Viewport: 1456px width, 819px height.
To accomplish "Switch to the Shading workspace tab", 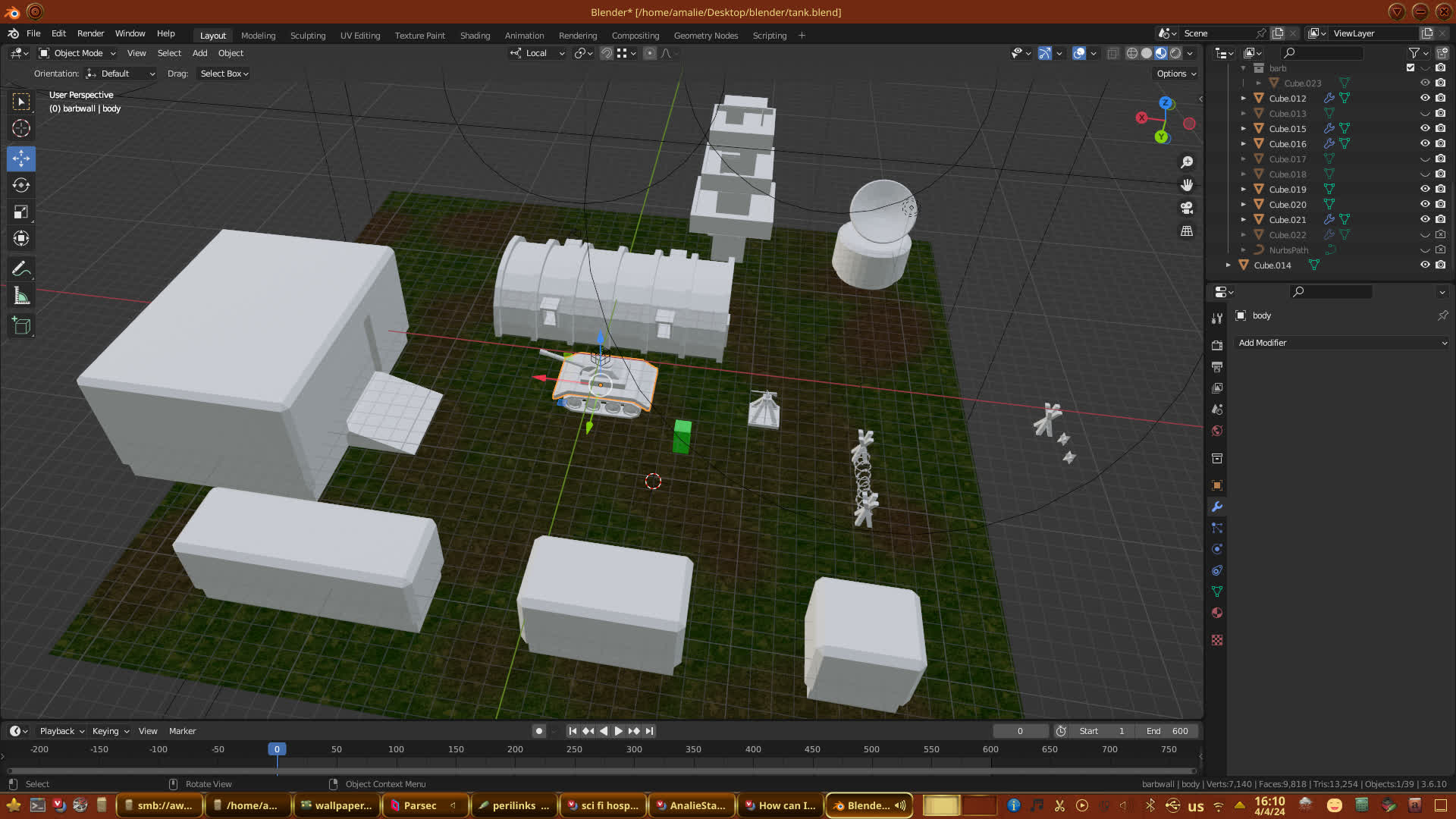I will 475,36.
